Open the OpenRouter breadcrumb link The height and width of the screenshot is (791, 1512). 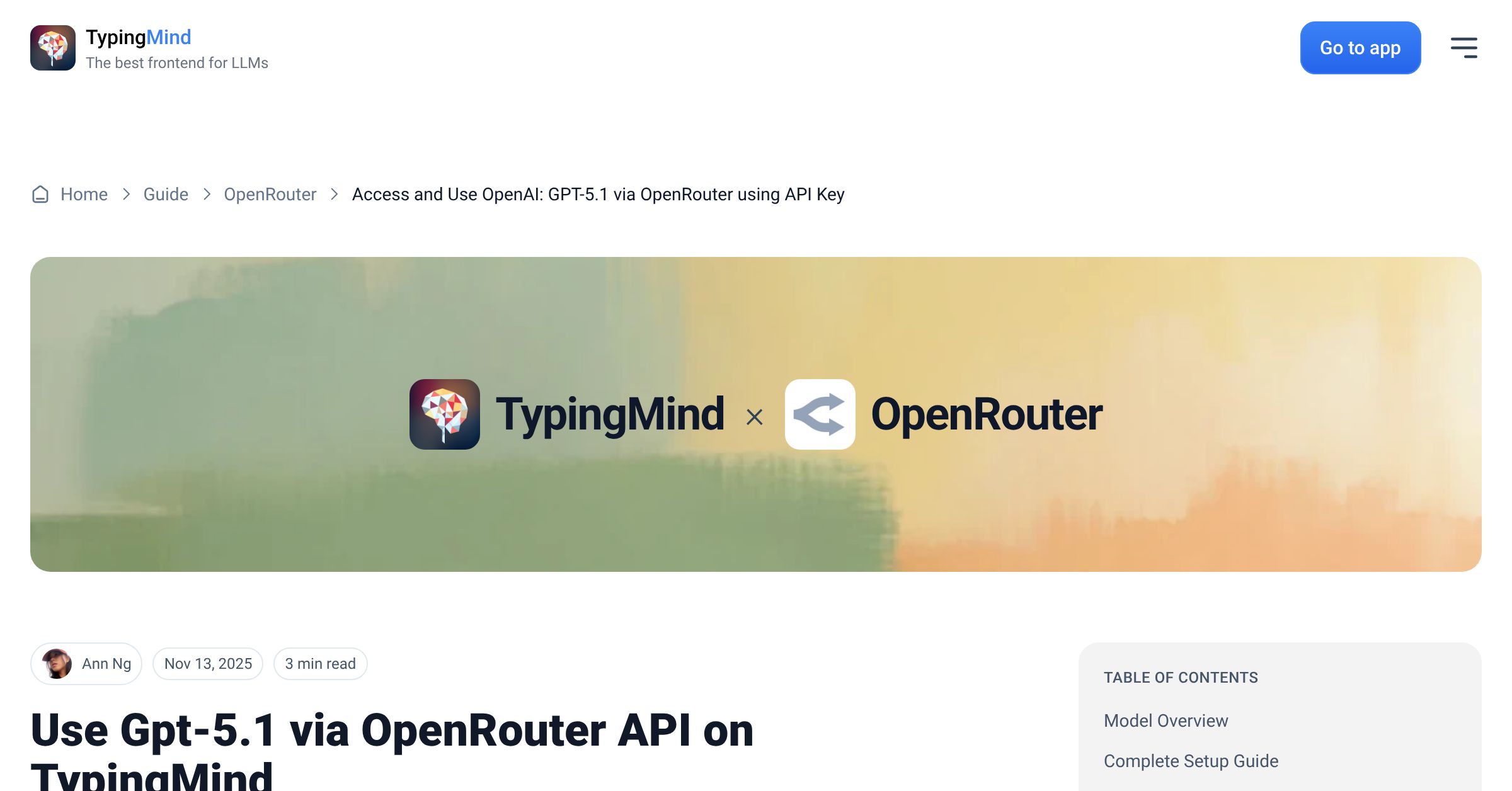270,195
